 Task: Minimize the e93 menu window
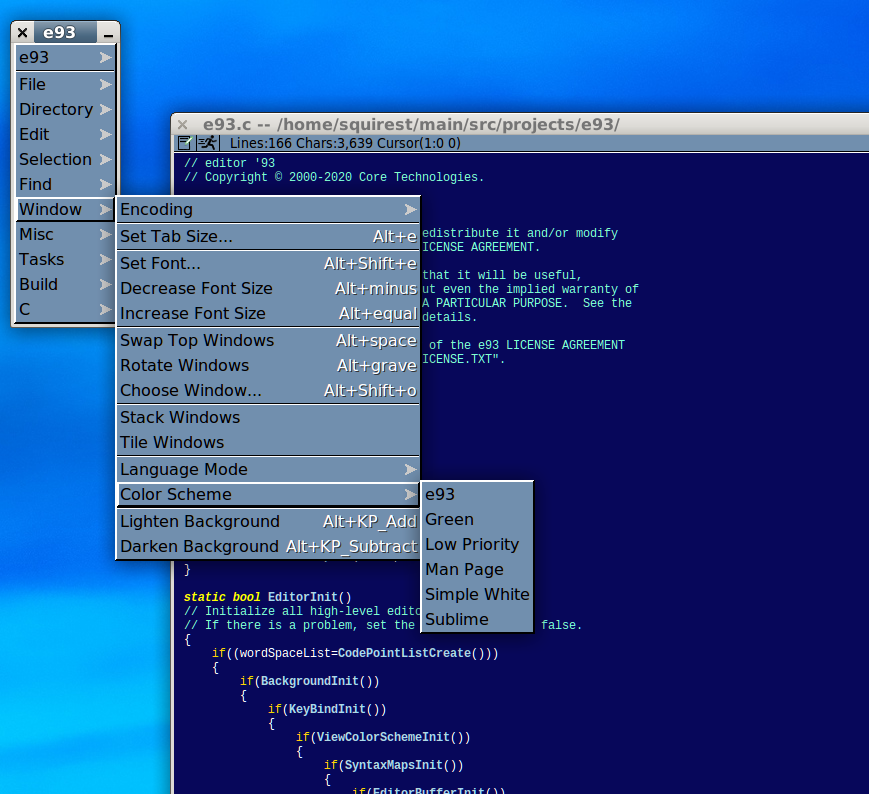[x=108, y=33]
